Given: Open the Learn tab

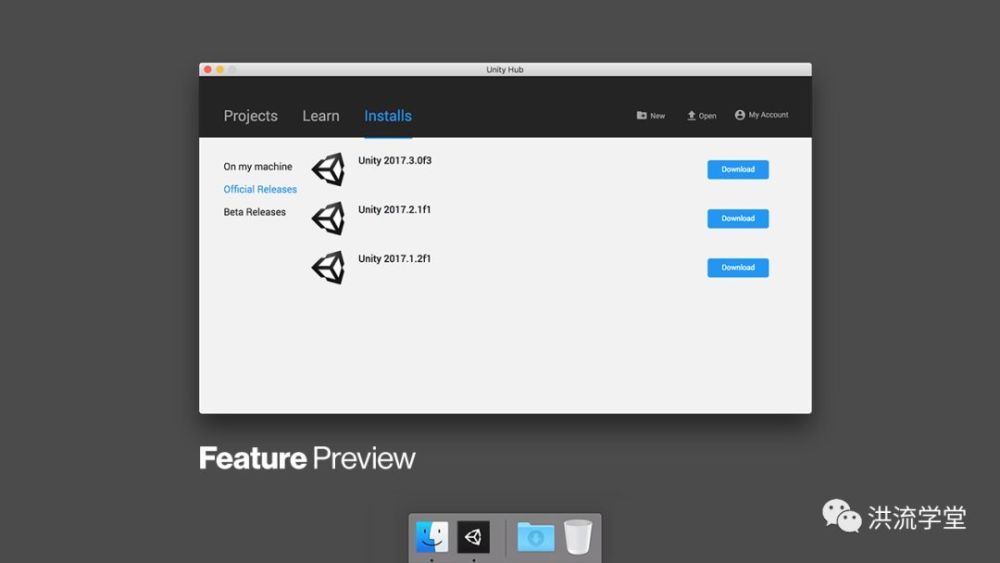Looking at the screenshot, I should [321, 116].
